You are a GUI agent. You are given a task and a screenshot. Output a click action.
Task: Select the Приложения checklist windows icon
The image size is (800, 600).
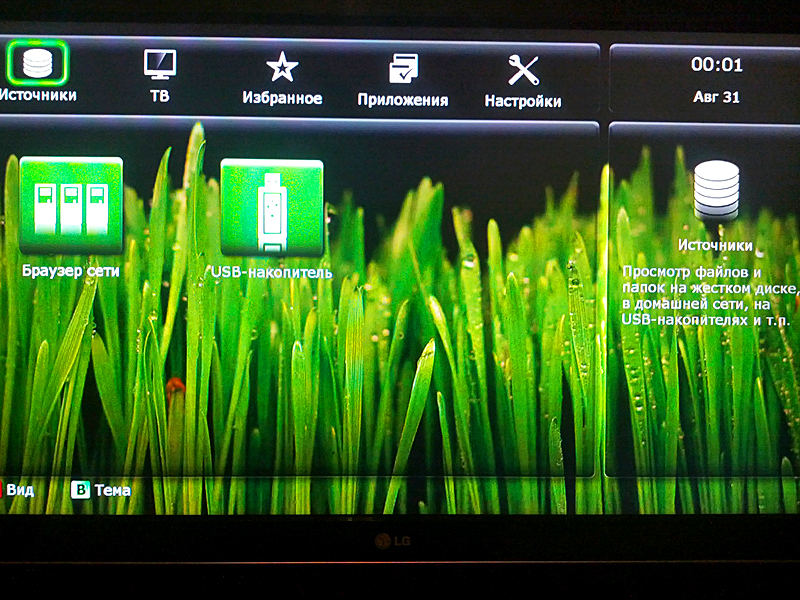pos(403,68)
